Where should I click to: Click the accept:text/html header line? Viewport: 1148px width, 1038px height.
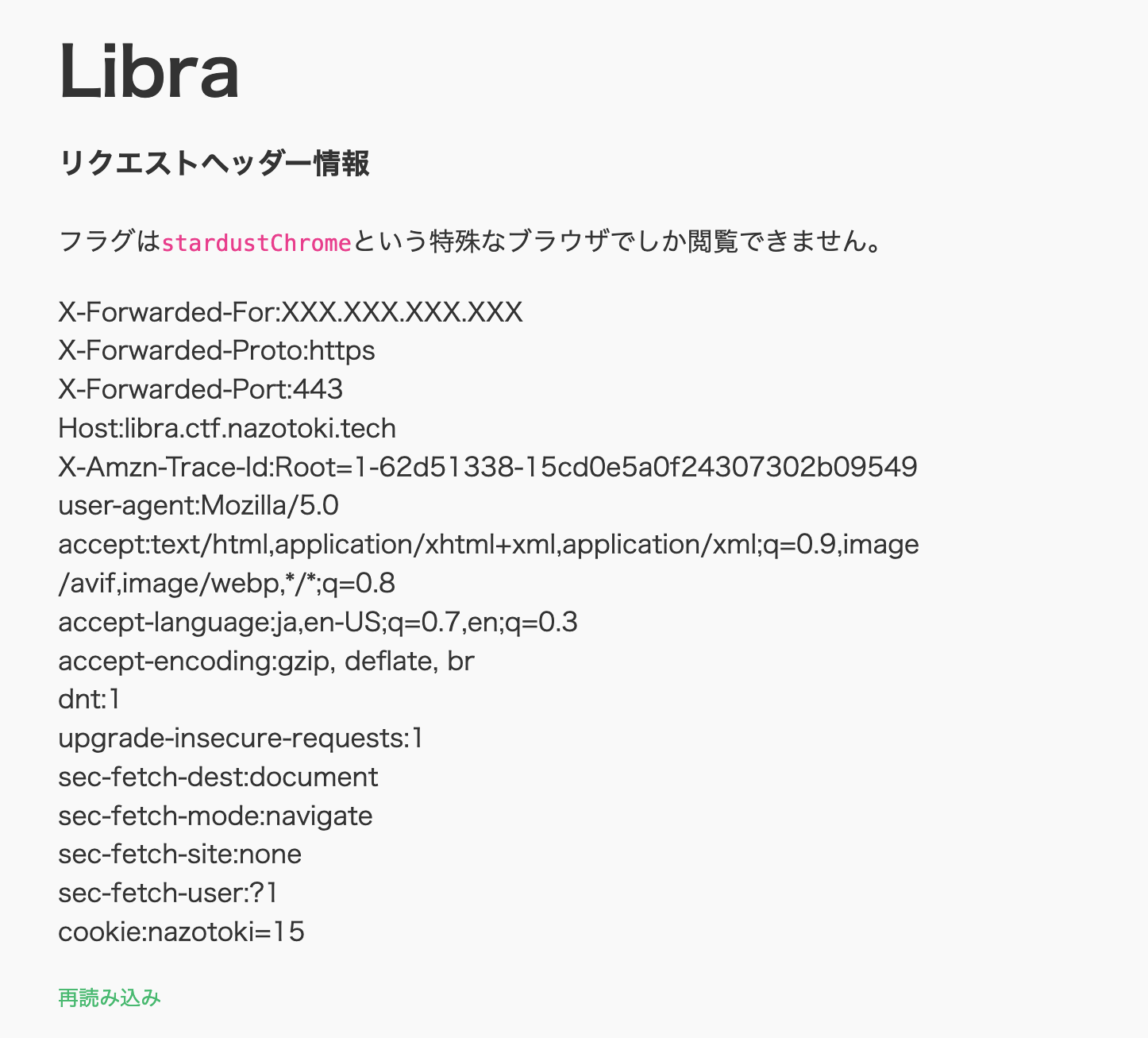pos(487,545)
